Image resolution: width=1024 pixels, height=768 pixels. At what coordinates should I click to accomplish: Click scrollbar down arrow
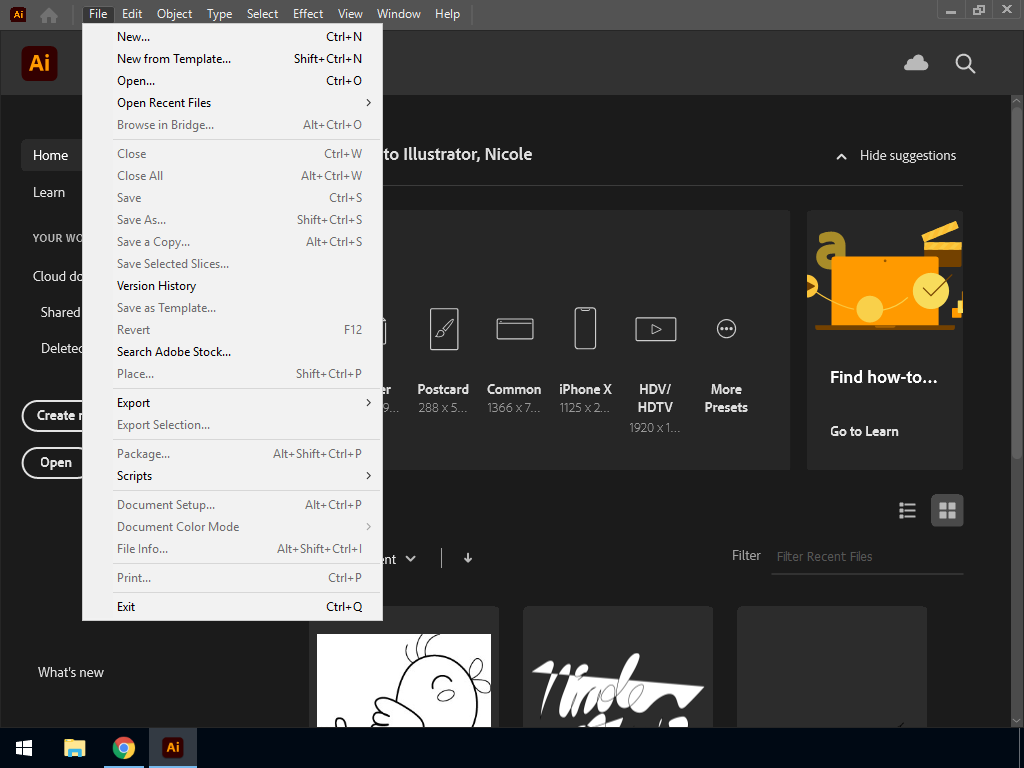[1016, 720]
